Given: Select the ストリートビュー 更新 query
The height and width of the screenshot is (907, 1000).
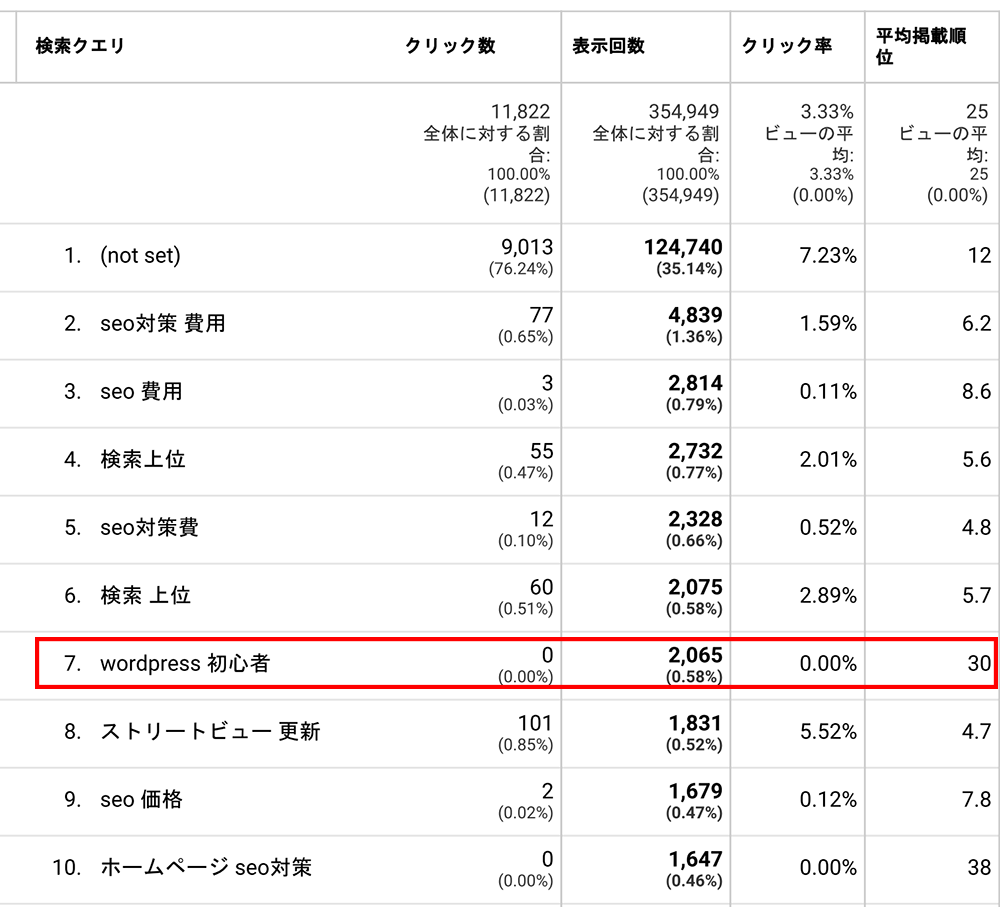Looking at the screenshot, I should (210, 732).
